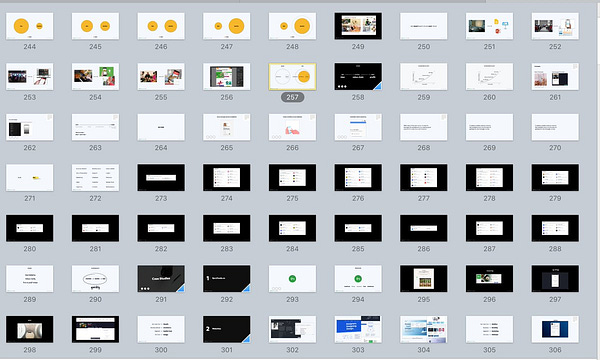Viewport: 600px width, 360px height.
Task: Select black slide 280
Action: pyautogui.click(x=29, y=228)
